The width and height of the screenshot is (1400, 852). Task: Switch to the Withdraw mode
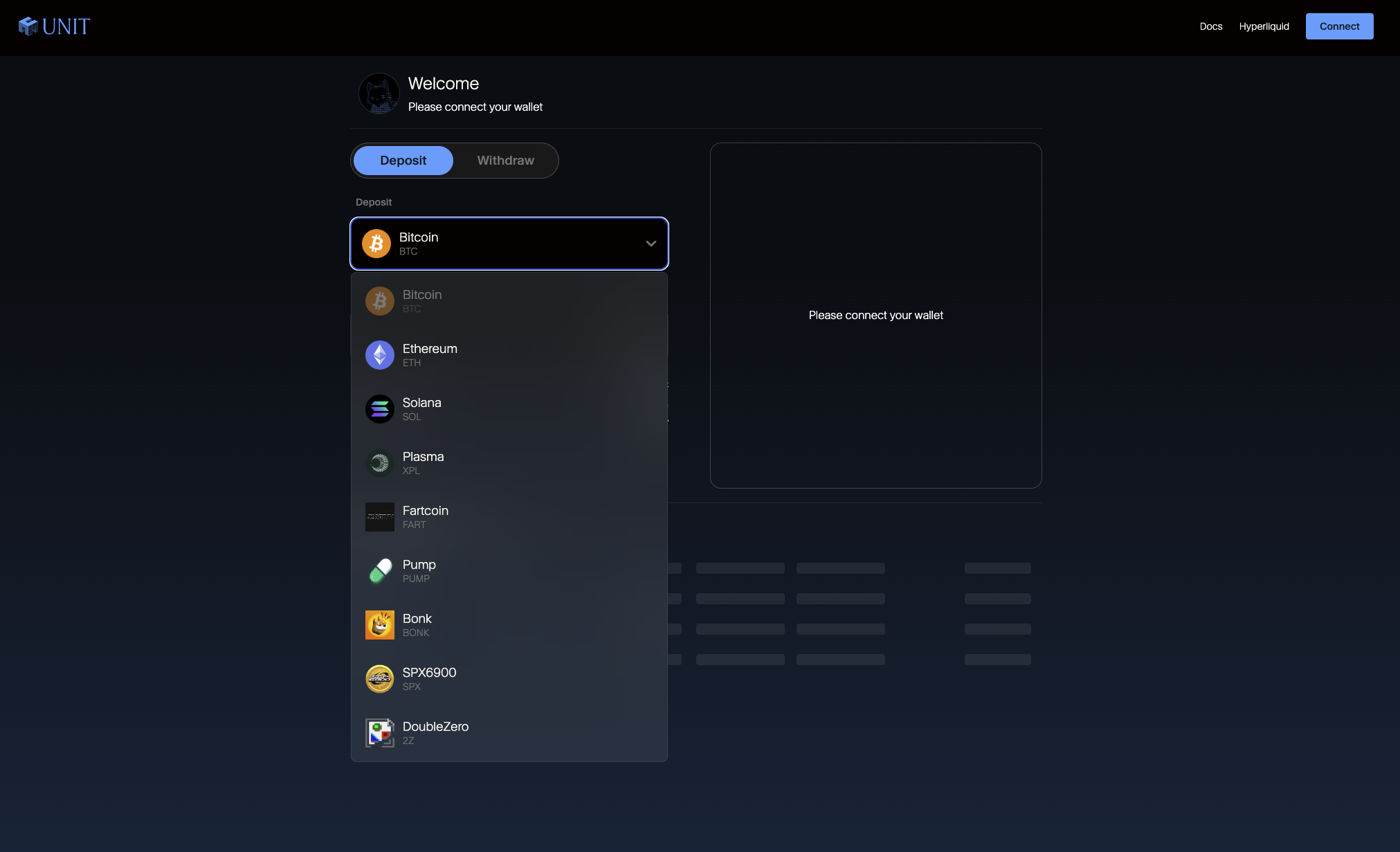[505, 161]
